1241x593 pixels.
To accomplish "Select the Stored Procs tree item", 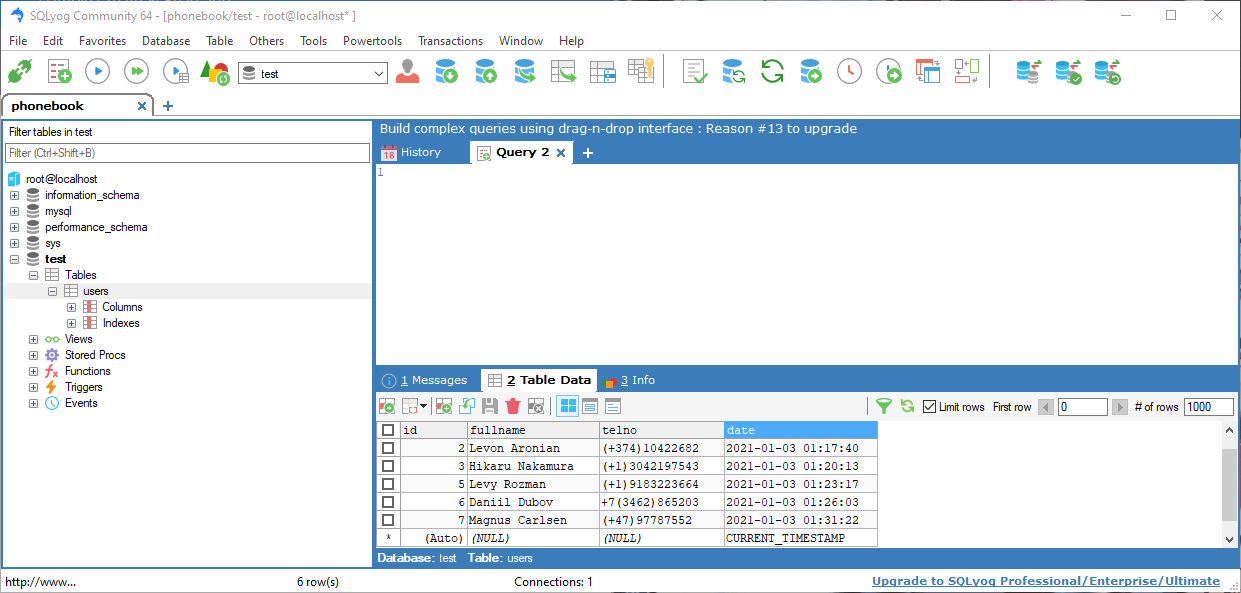I will [x=95, y=355].
